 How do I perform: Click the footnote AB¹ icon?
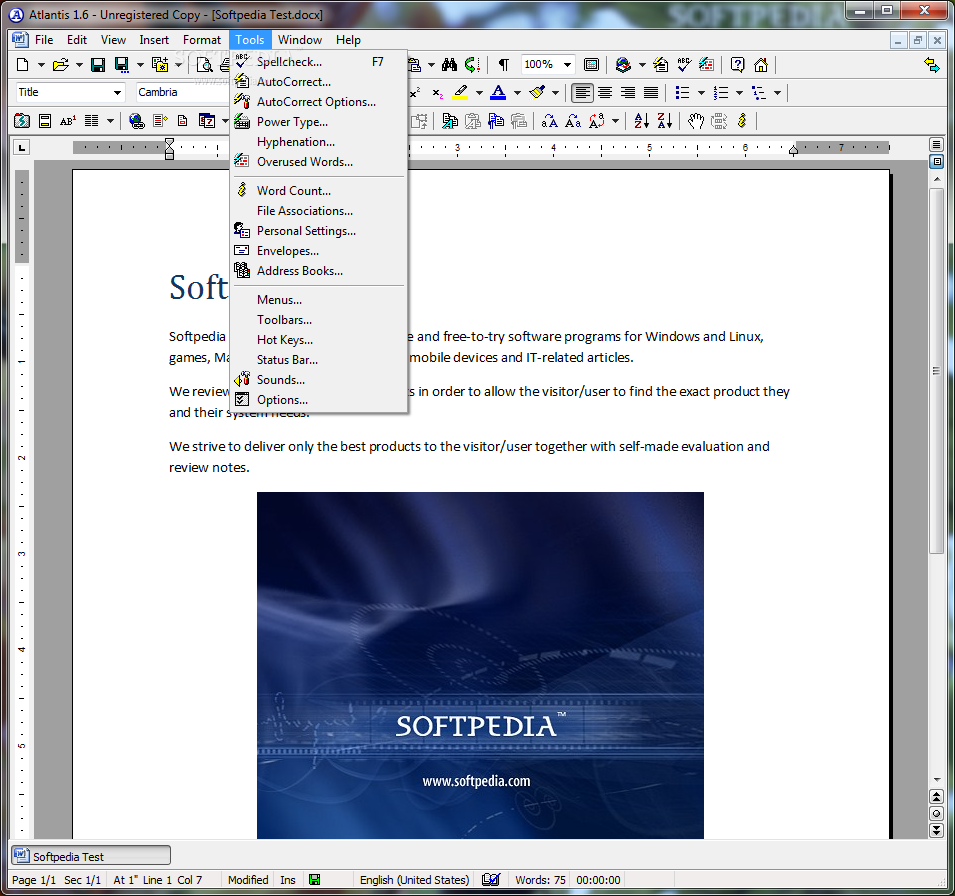pyautogui.click(x=68, y=121)
